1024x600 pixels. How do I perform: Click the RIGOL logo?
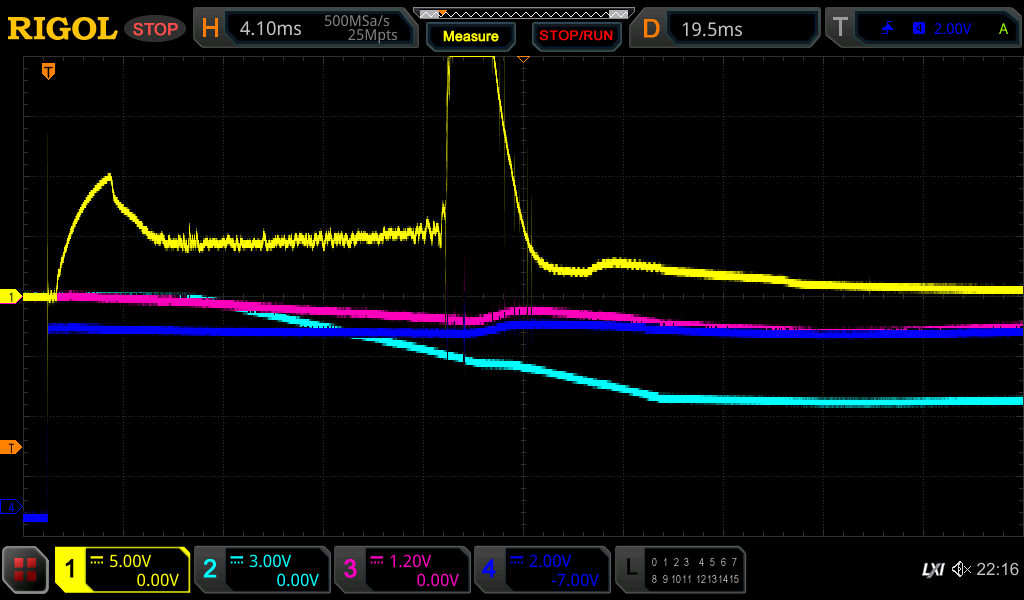point(62,29)
